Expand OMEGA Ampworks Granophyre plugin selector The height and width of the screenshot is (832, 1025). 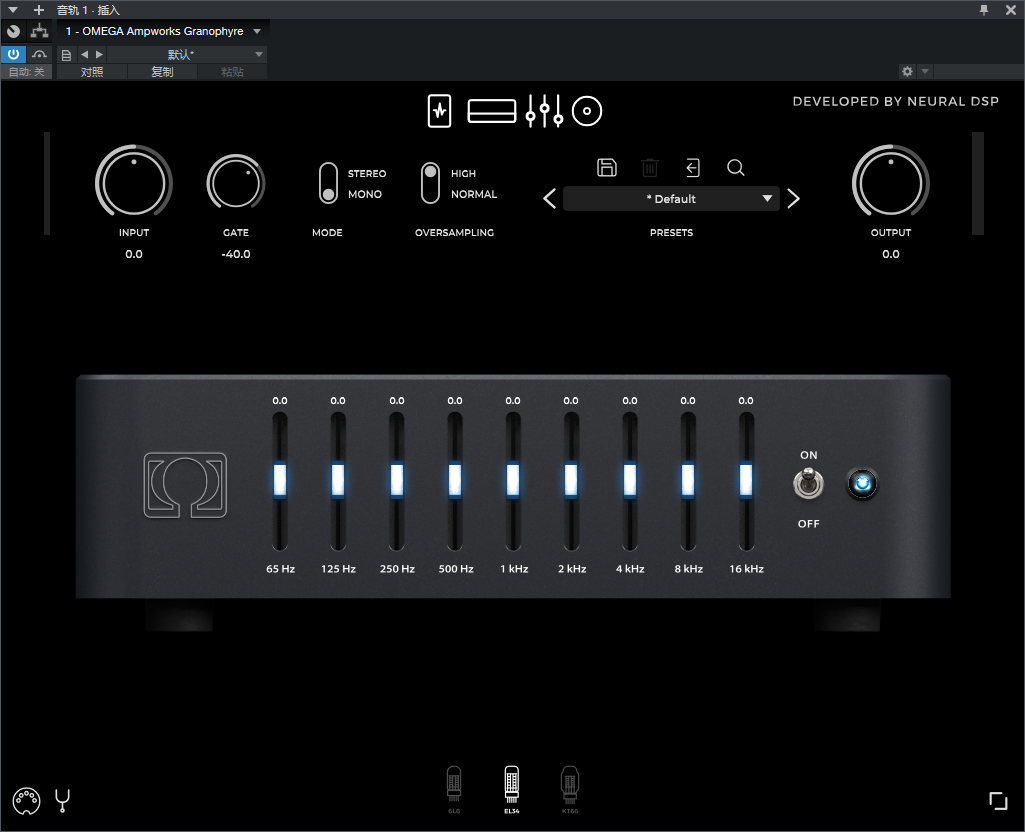pos(163,31)
